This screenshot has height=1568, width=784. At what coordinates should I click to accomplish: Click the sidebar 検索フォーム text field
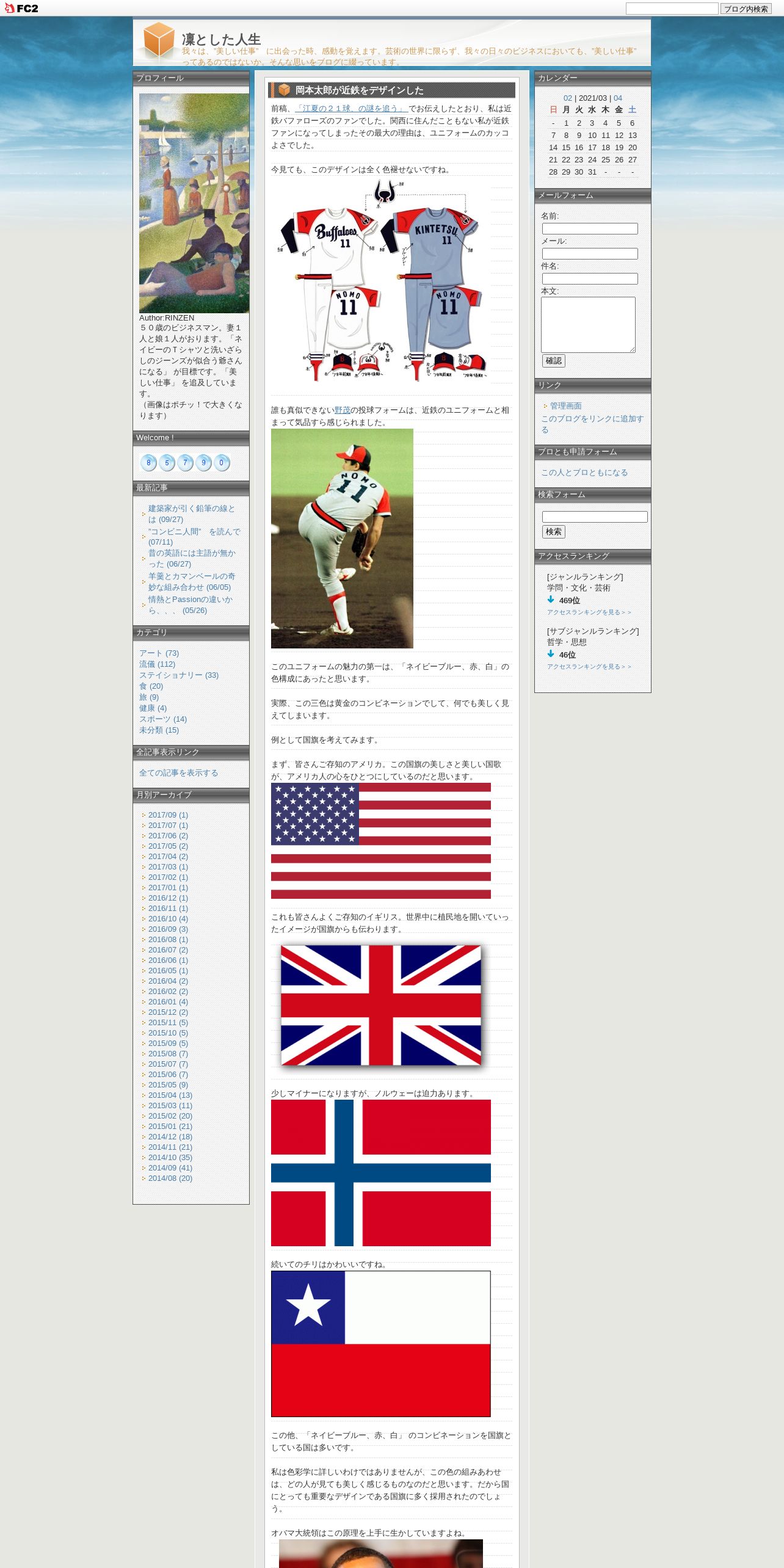coord(595,517)
